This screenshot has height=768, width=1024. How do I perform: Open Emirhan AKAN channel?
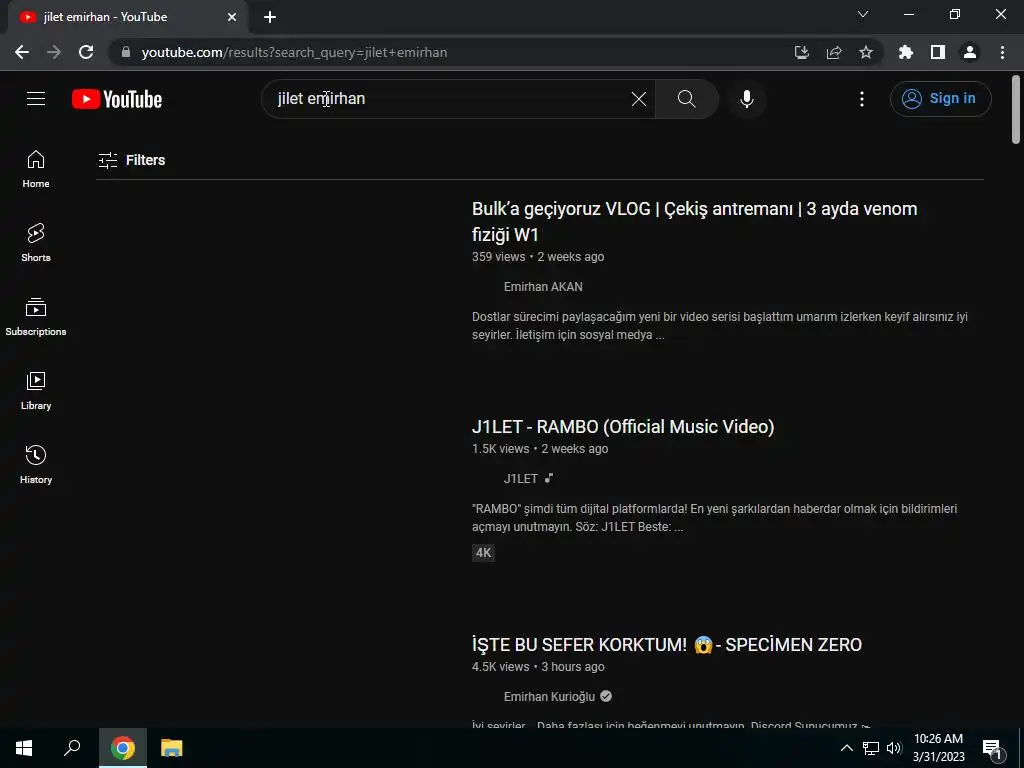point(543,287)
